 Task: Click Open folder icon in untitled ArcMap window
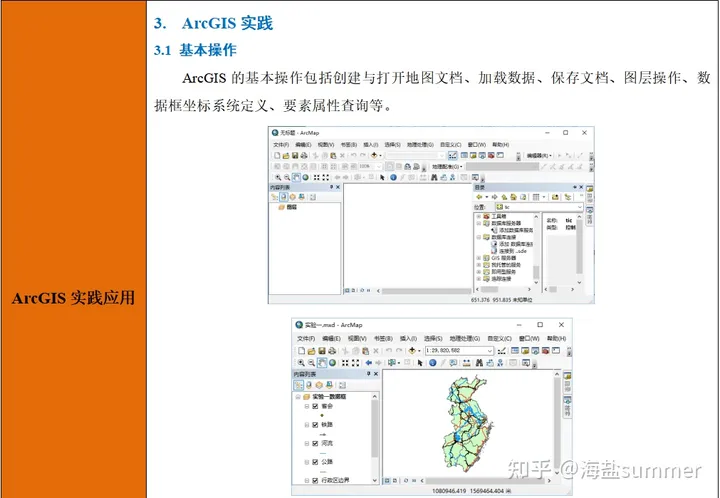coord(286,156)
